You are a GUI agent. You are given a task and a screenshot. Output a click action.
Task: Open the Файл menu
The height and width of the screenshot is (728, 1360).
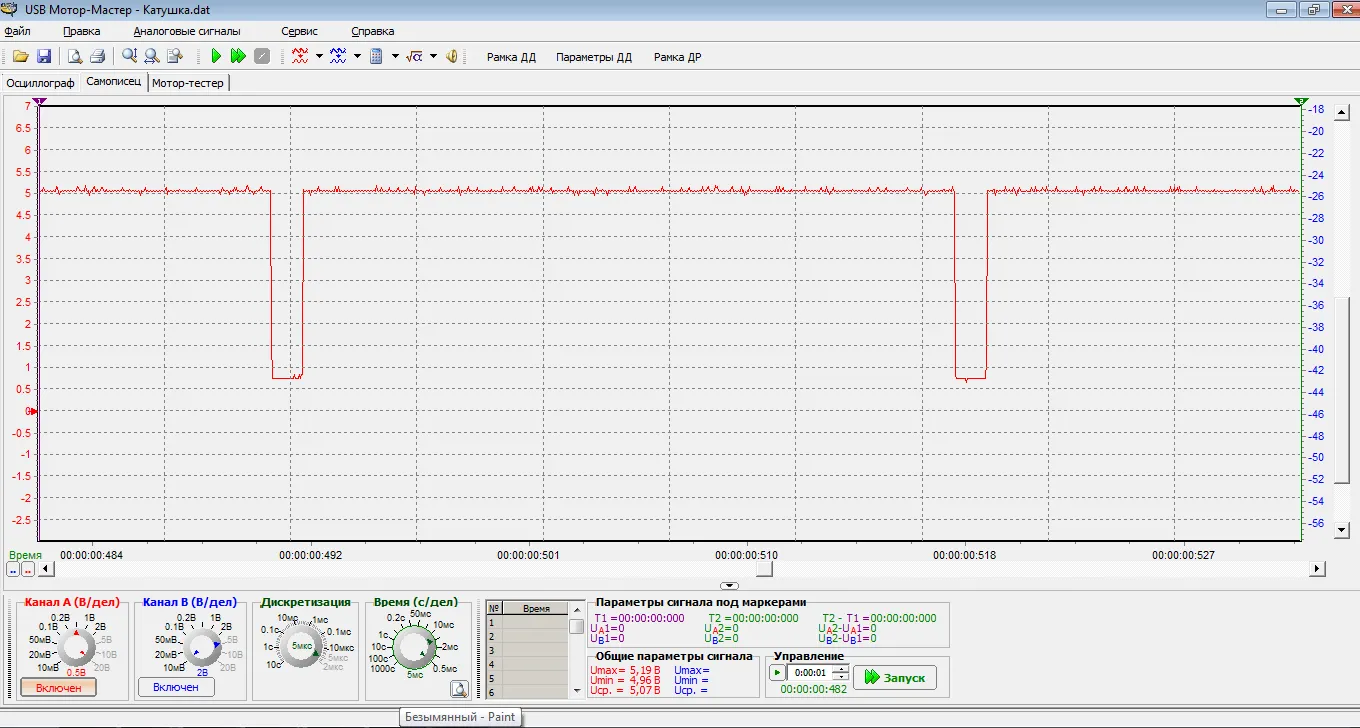pyautogui.click(x=18, y=31)
